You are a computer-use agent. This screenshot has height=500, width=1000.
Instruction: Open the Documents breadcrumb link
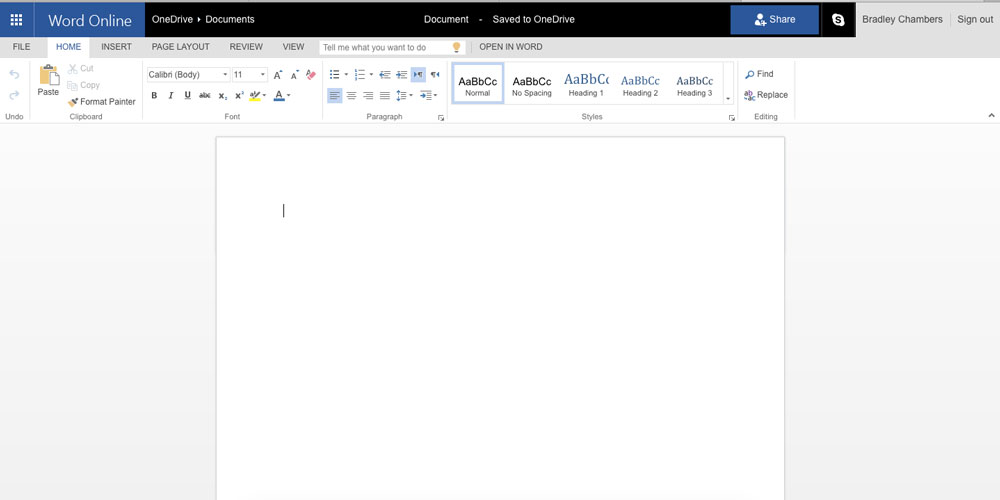(x=230, y=20)
